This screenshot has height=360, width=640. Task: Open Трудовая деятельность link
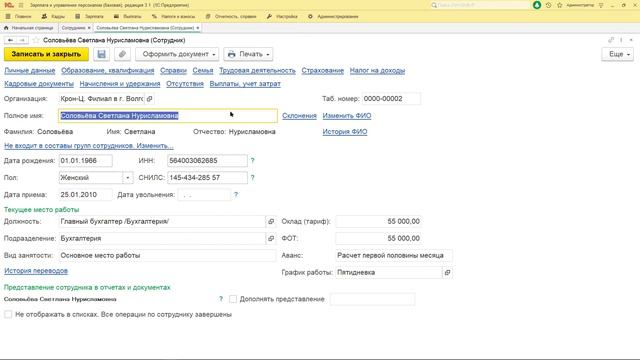coord(257,70)
